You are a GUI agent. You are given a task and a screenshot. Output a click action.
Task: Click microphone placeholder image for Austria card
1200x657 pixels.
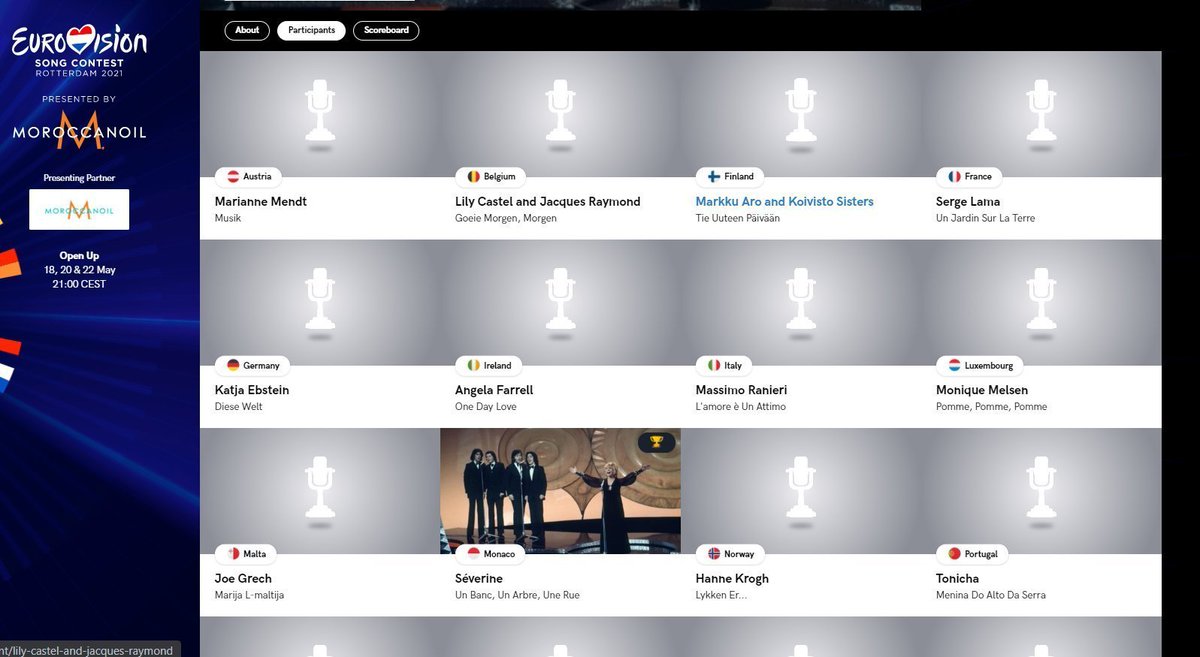(x=320, y=114)
